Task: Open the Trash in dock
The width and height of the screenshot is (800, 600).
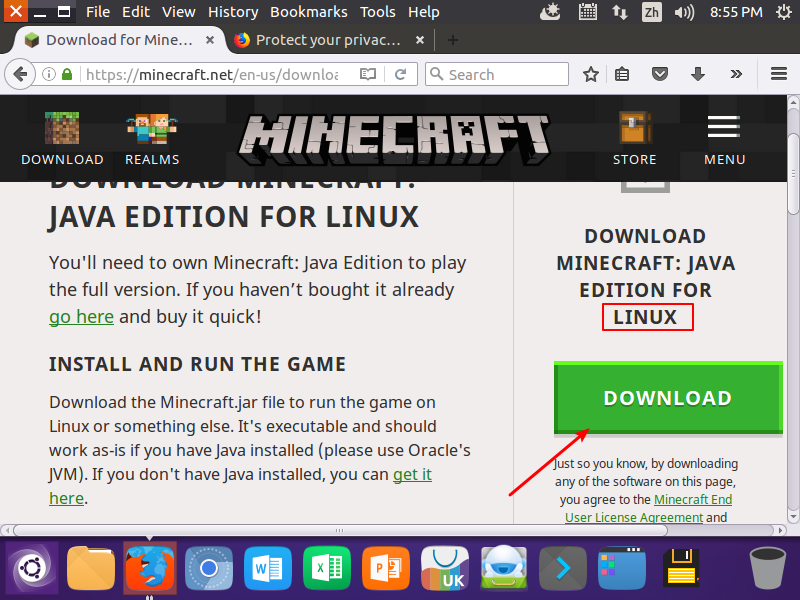Action: [x=767, y=568]
